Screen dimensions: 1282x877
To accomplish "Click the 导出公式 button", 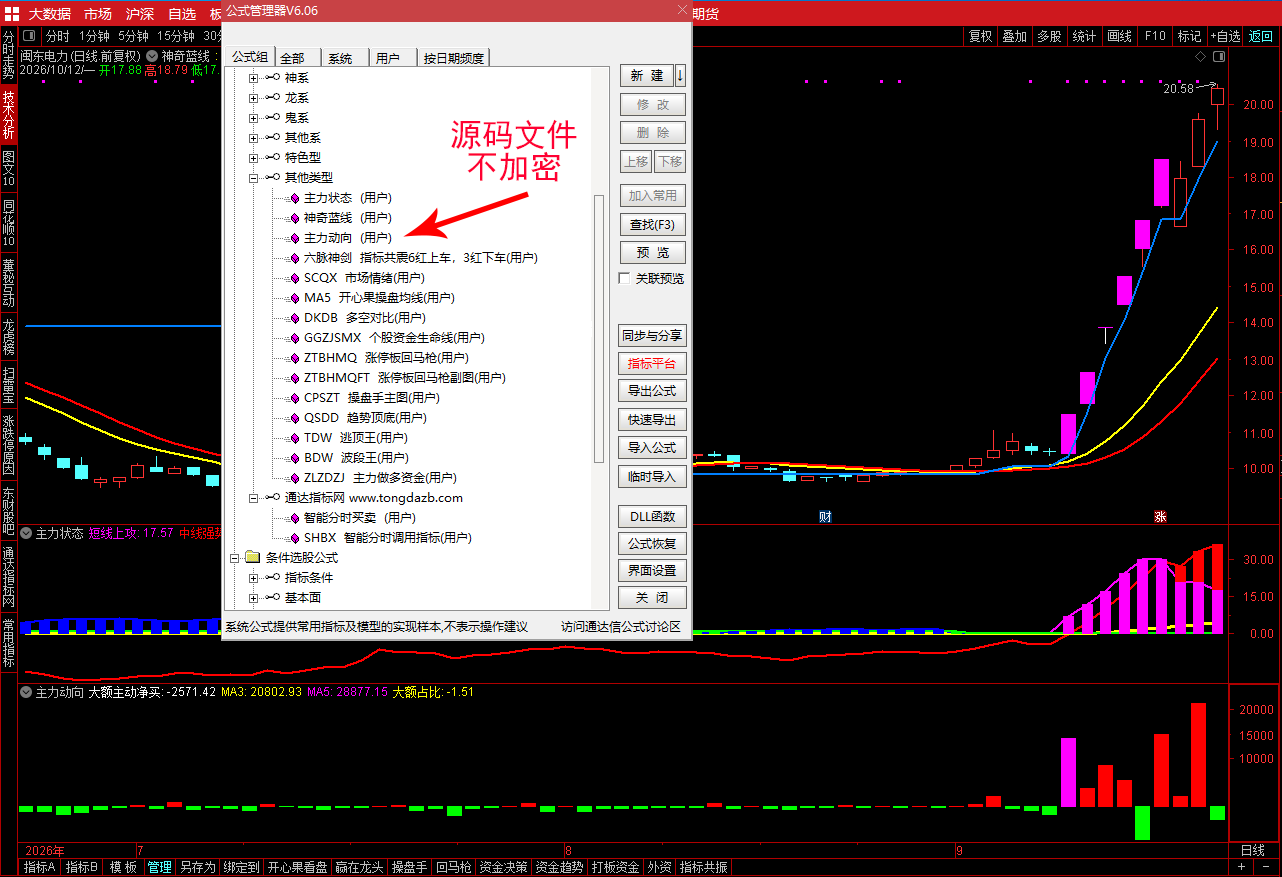I will (x=652, y=391).
